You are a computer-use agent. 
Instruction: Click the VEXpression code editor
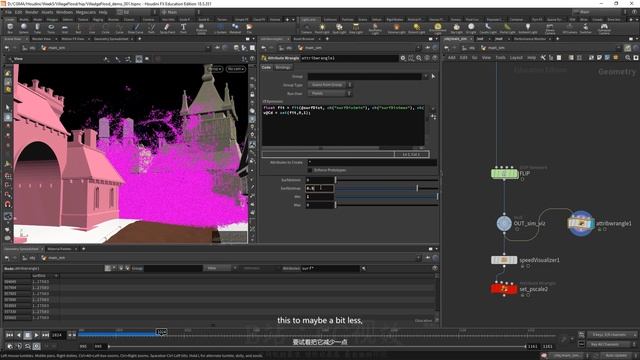pyautogui.click(x=343, y=125)
